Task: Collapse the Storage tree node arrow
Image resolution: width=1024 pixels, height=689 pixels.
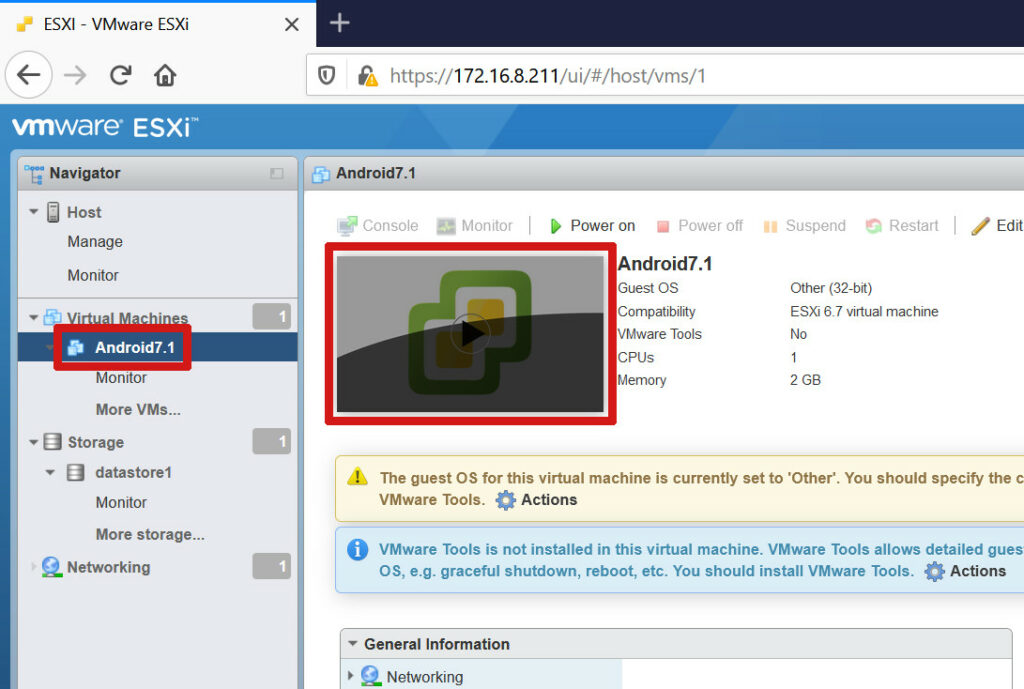Action: point(33,442)
